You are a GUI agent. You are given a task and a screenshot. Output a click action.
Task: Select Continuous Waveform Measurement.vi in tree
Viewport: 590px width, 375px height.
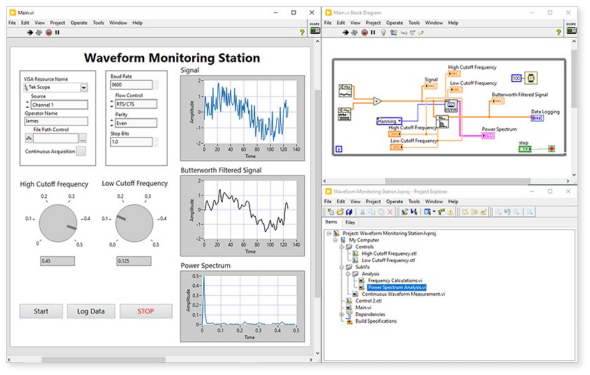coord(403,294)
